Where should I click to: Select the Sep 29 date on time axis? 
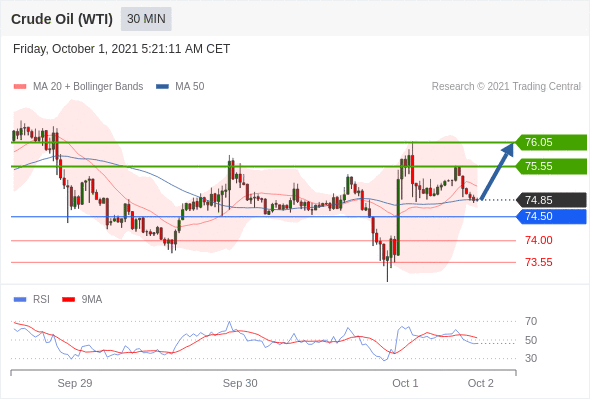pos(75,383)
